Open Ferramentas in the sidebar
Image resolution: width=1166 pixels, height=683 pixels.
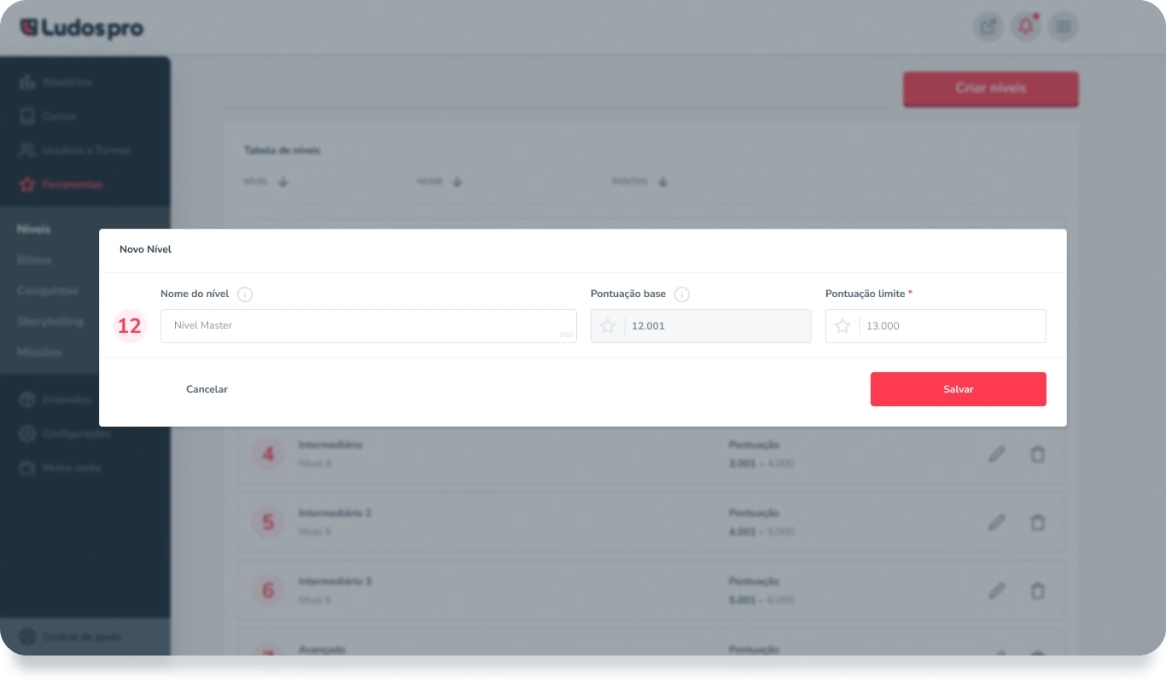point(71,185)
